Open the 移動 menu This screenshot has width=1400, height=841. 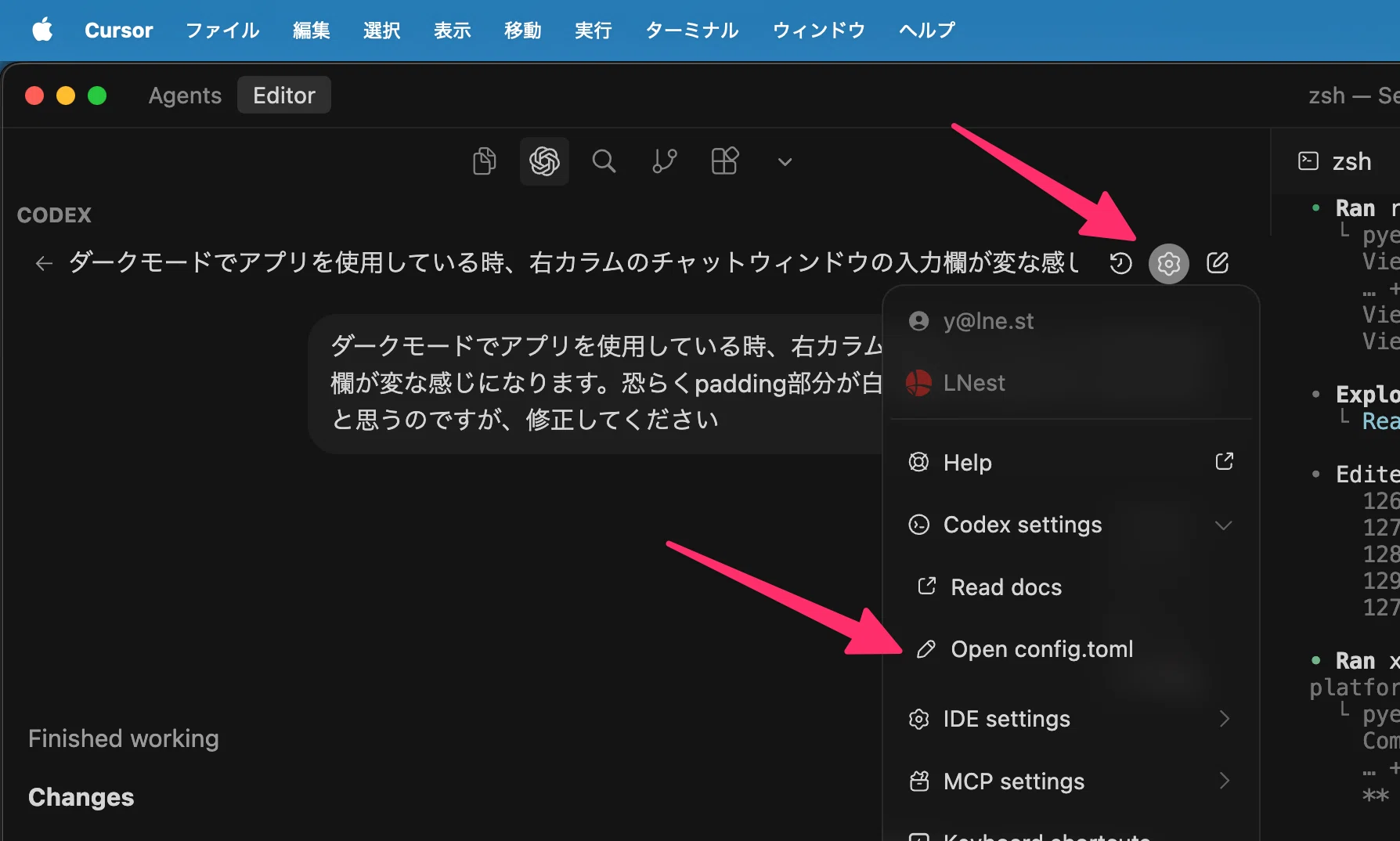pos(522,30)
